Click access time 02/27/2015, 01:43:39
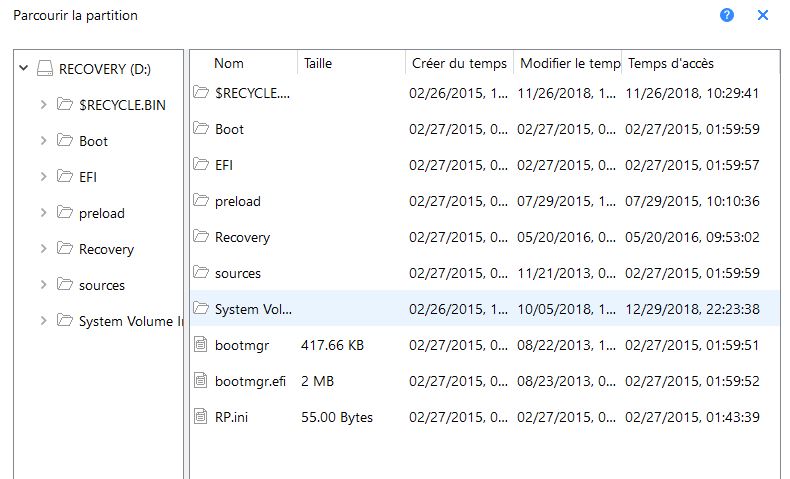The height and width of the screenshot is (479, 790). point(692,418)
